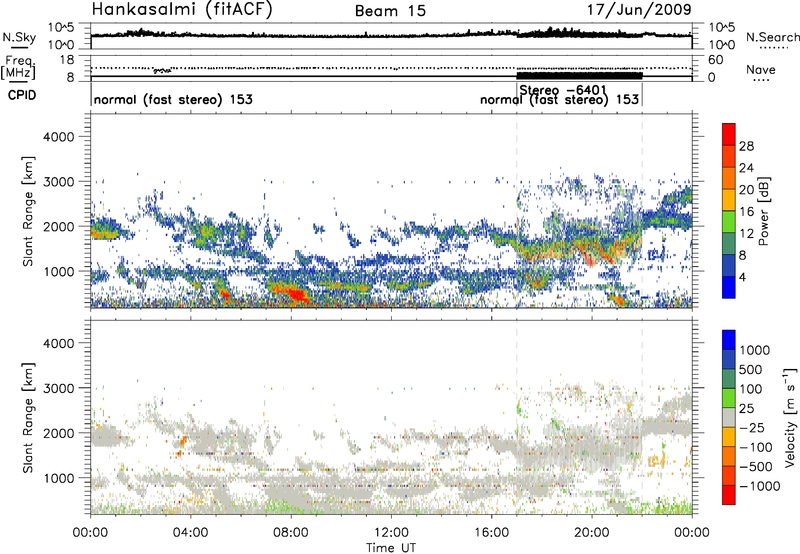Click the 12:00 time tick label

click(x=391, y=533)
